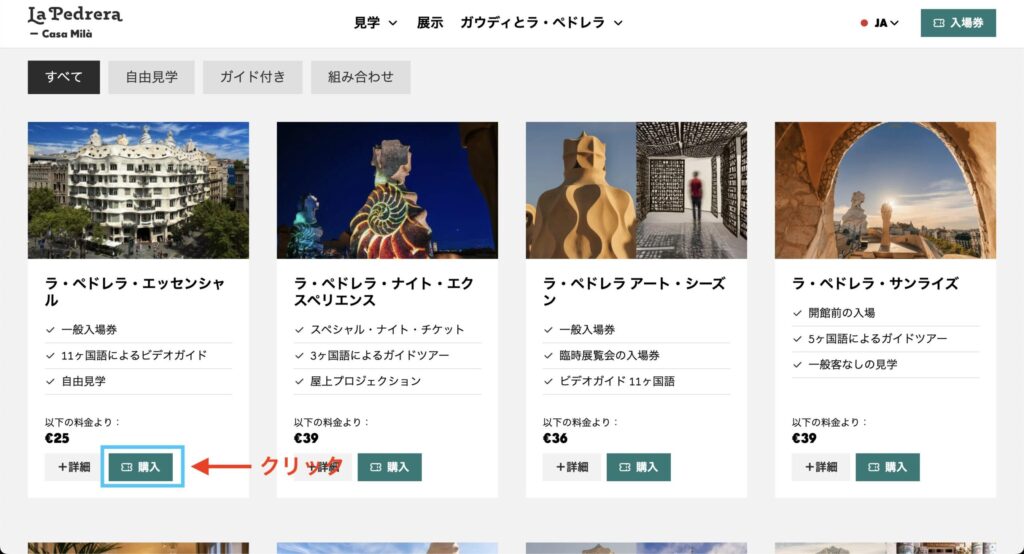Screen dimensions: 1024x554
Task: Open the 展示 menu item
Action: click(430, 23)
